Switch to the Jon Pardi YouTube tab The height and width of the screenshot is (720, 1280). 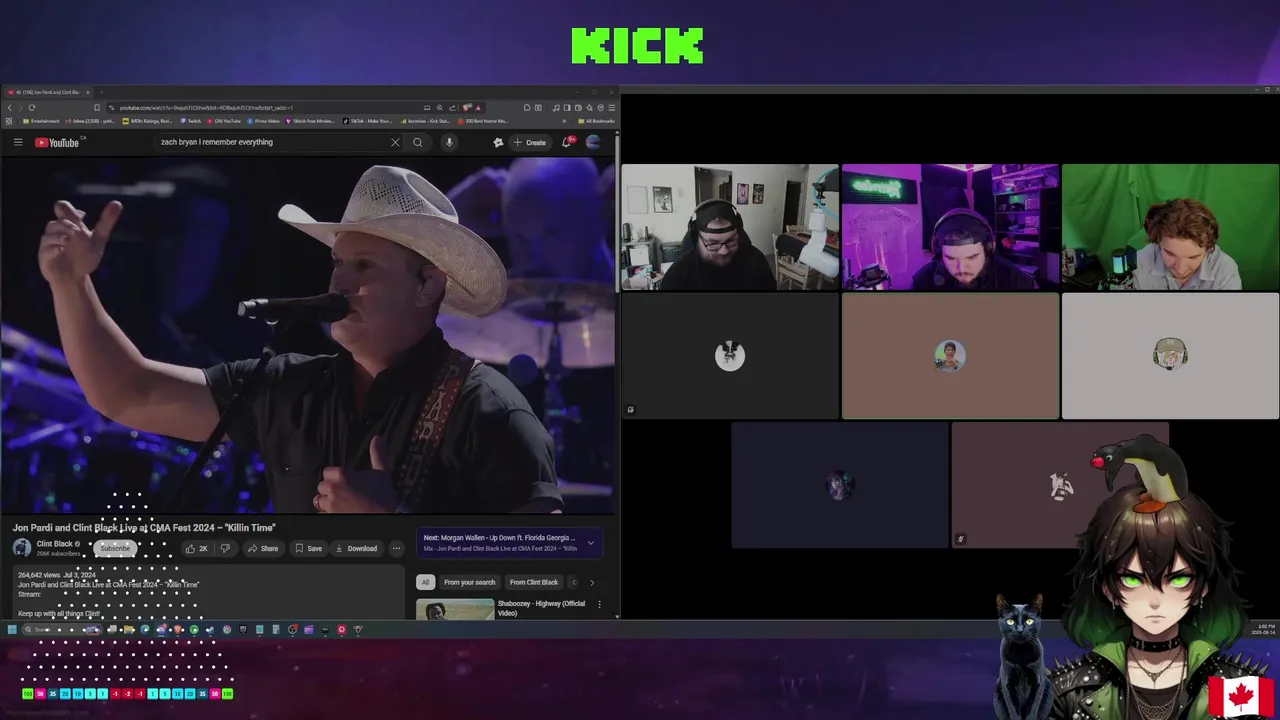pyautogui.click(x=48, y=92)
